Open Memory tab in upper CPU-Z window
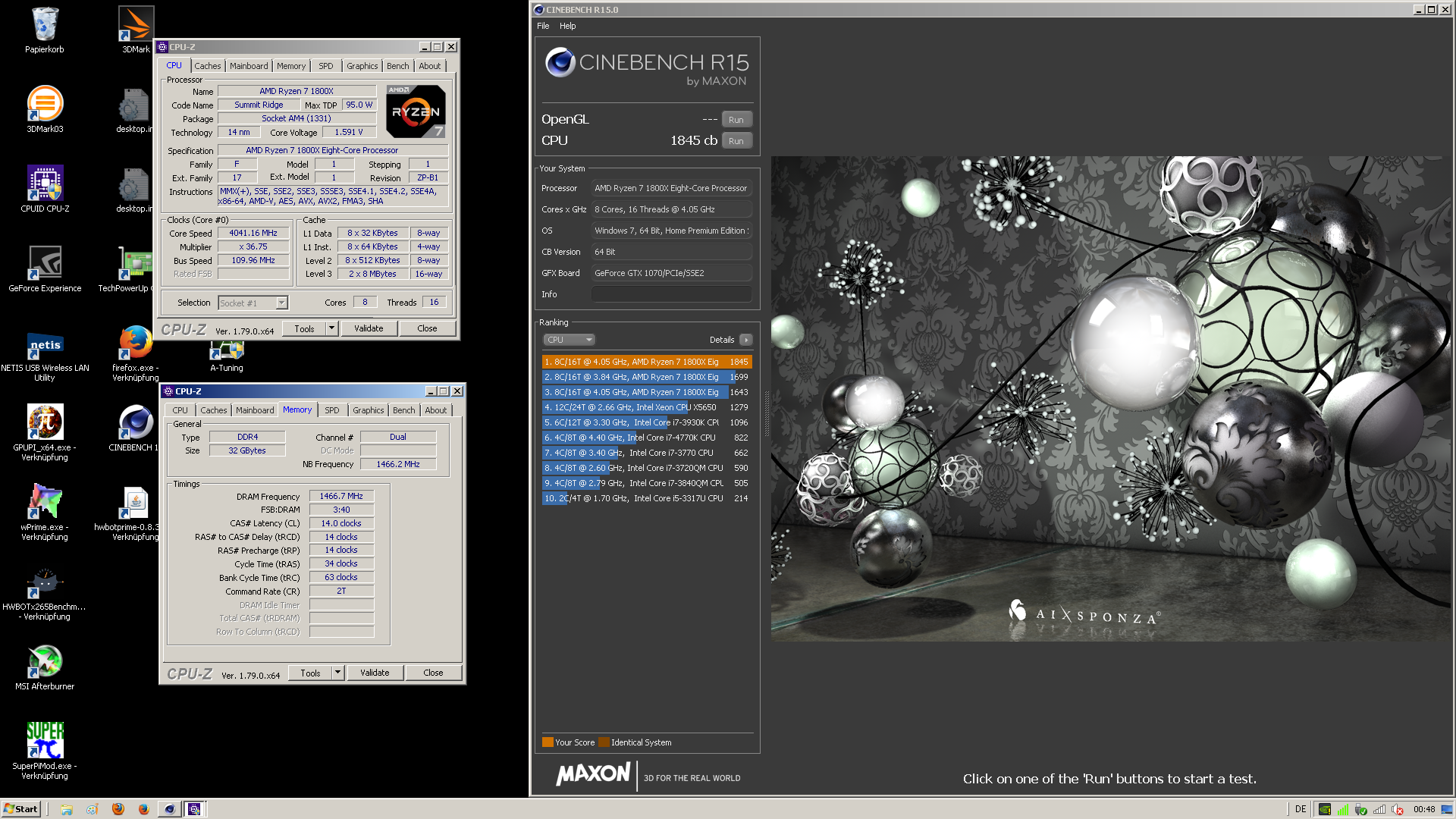Image resolution: width=1456 pixels, height=819 pixels. pos(291,66)
